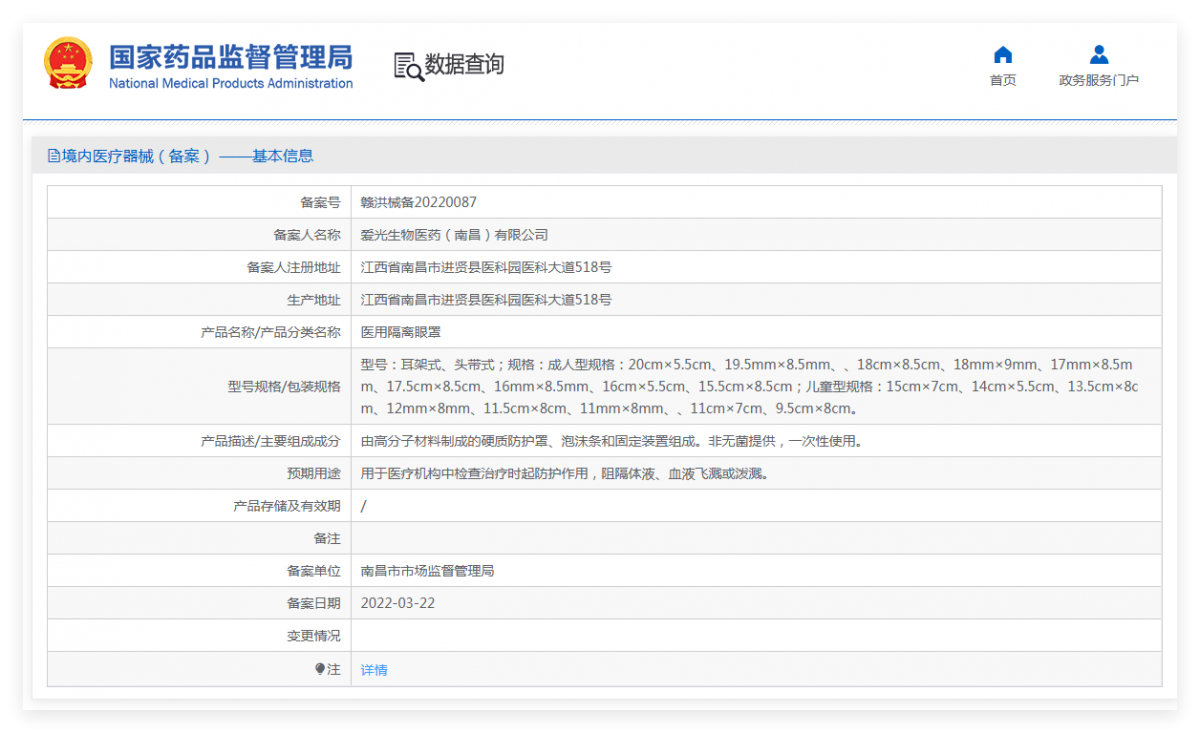The height and width of the screenshot is (733, 1200).
Task: Click the filing authority 南昌市市场监督管理局
Action: 427,571
